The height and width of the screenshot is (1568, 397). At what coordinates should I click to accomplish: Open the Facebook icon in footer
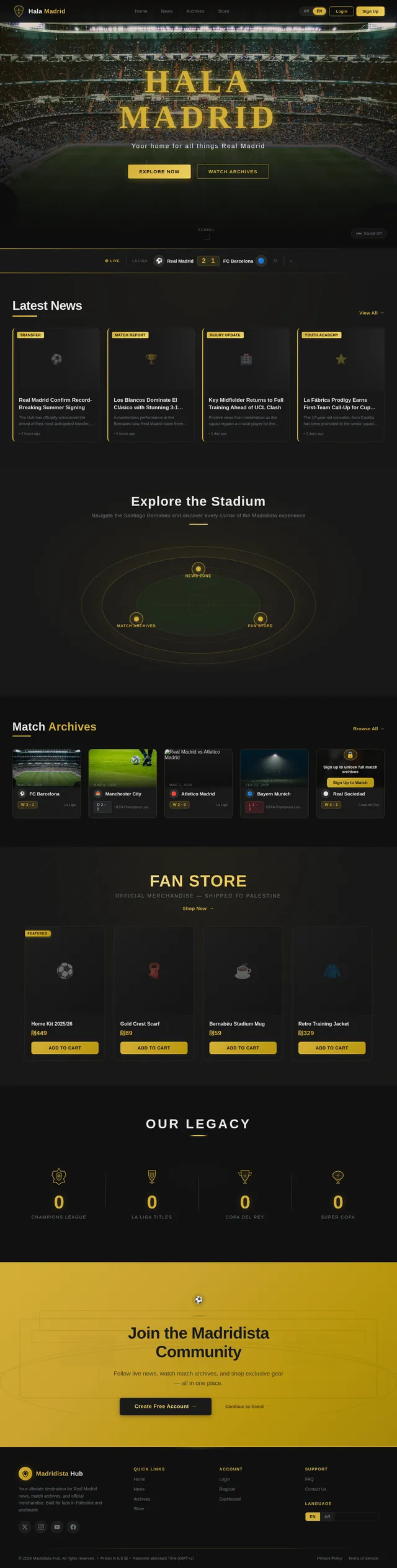(73, 1526)
